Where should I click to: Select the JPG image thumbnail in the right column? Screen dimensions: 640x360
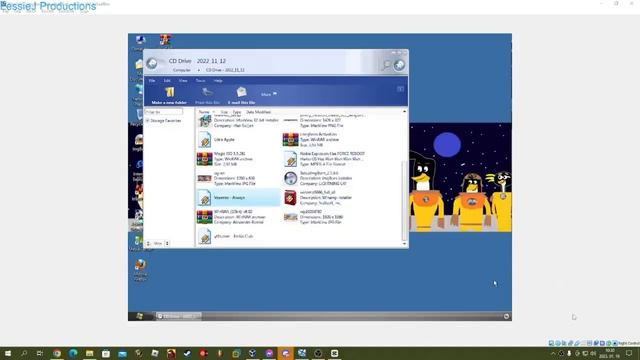[x=290, y=217]
